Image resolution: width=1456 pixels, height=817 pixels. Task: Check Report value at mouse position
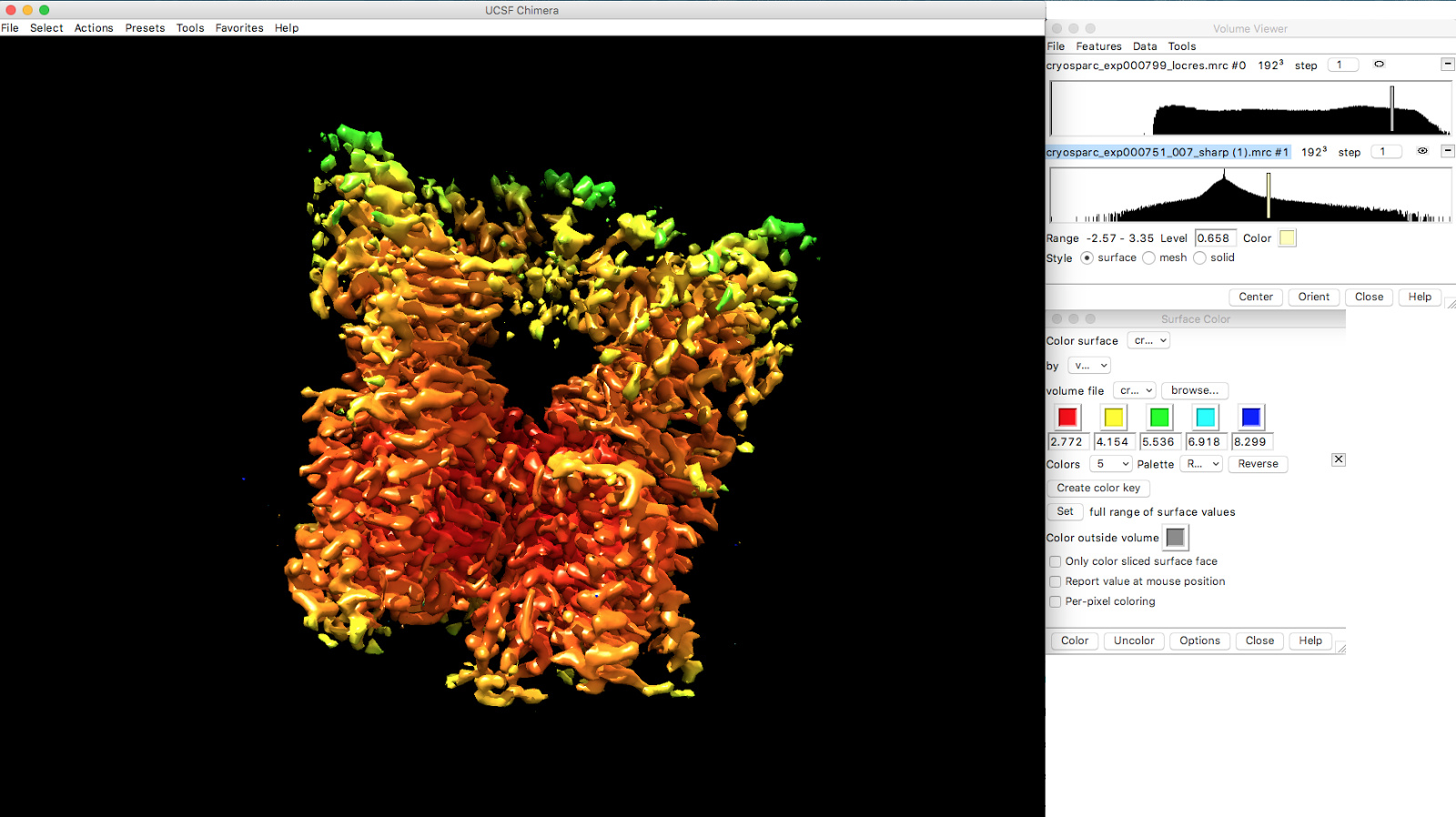coord(1056,581)
